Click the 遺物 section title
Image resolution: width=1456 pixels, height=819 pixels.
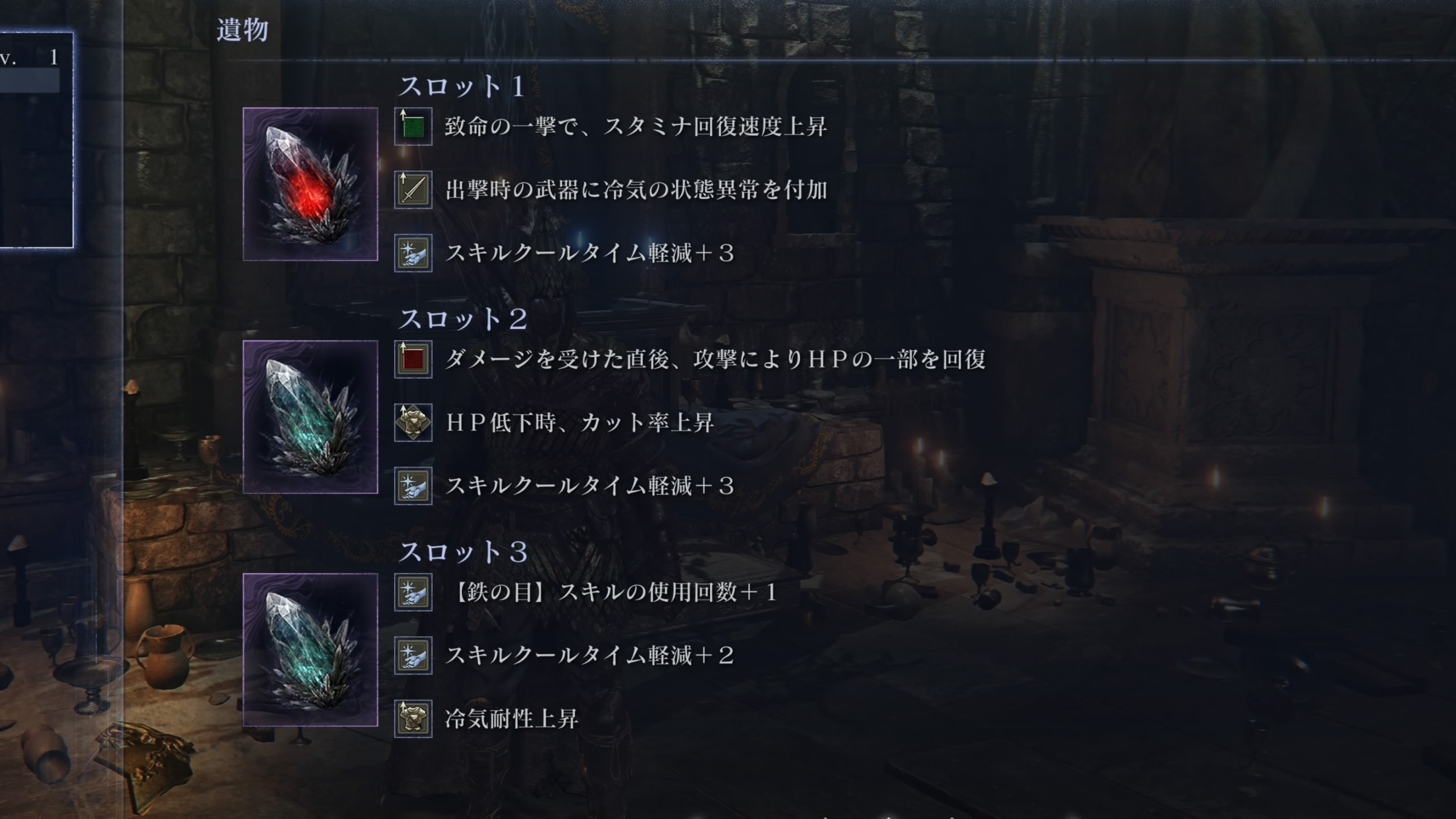click(243, 30)
